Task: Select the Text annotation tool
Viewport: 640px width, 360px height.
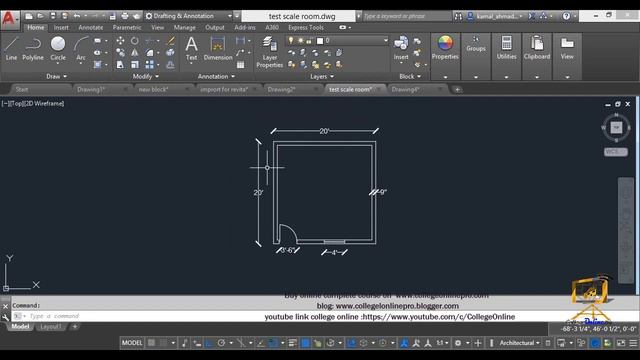Action: [x=191, y=49]
